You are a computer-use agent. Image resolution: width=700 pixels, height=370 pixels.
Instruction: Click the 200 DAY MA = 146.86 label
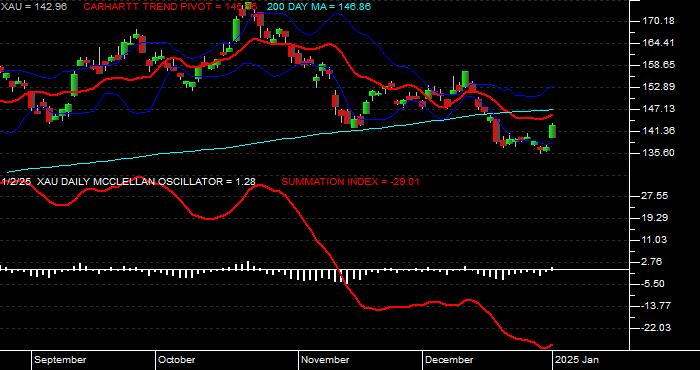319,7
